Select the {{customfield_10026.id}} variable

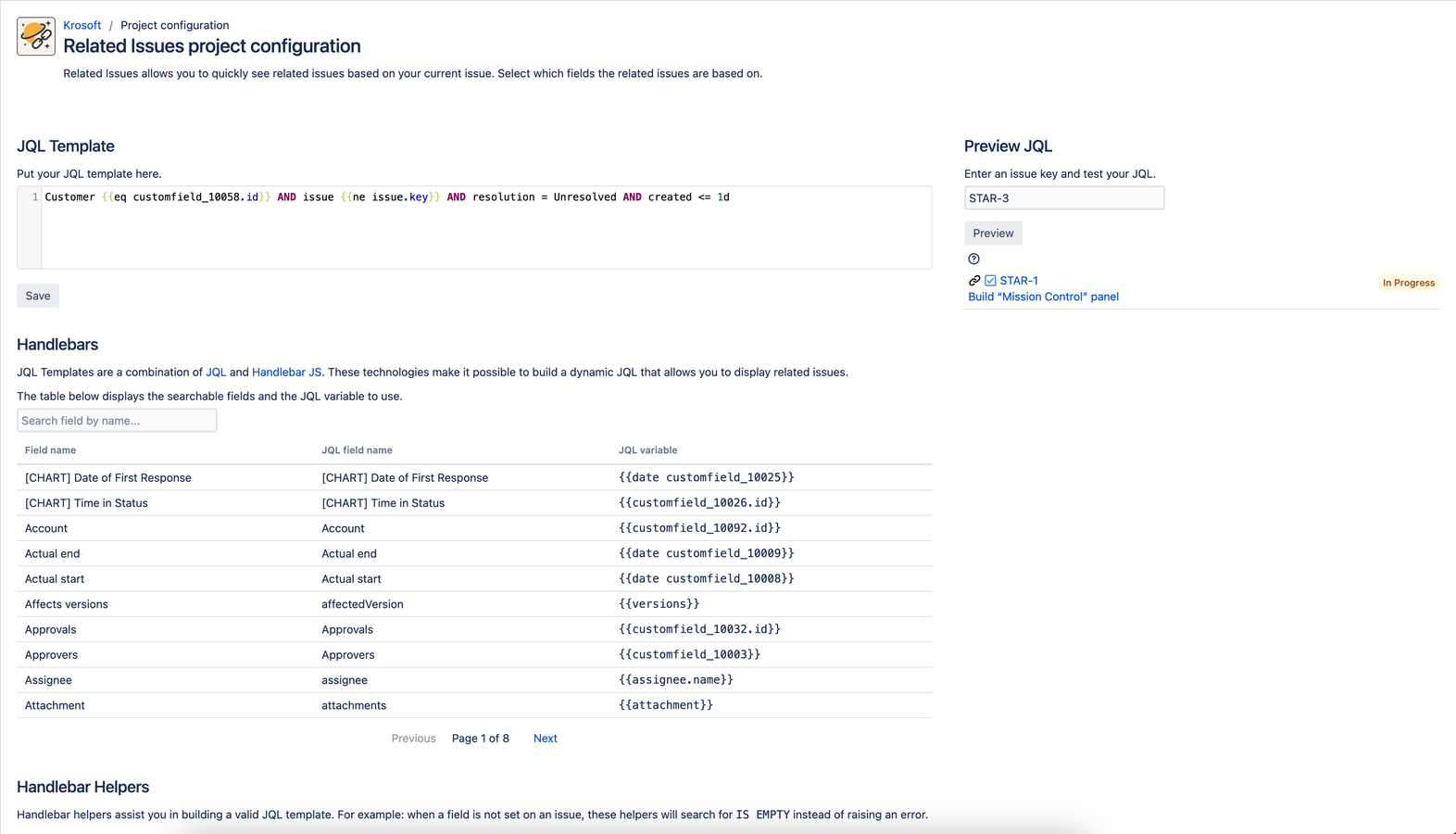click(x=699, y=502)
